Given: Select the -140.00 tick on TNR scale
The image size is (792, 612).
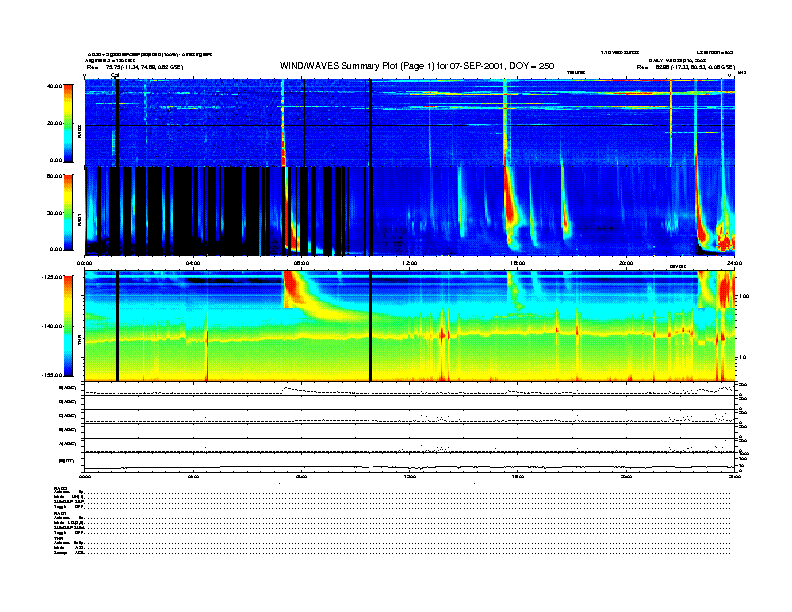Looking at the screenshot, I should pos(52,326).
